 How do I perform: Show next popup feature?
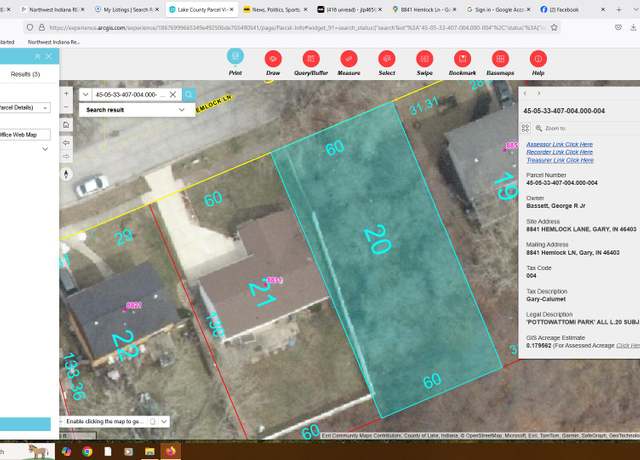point(539,93)
